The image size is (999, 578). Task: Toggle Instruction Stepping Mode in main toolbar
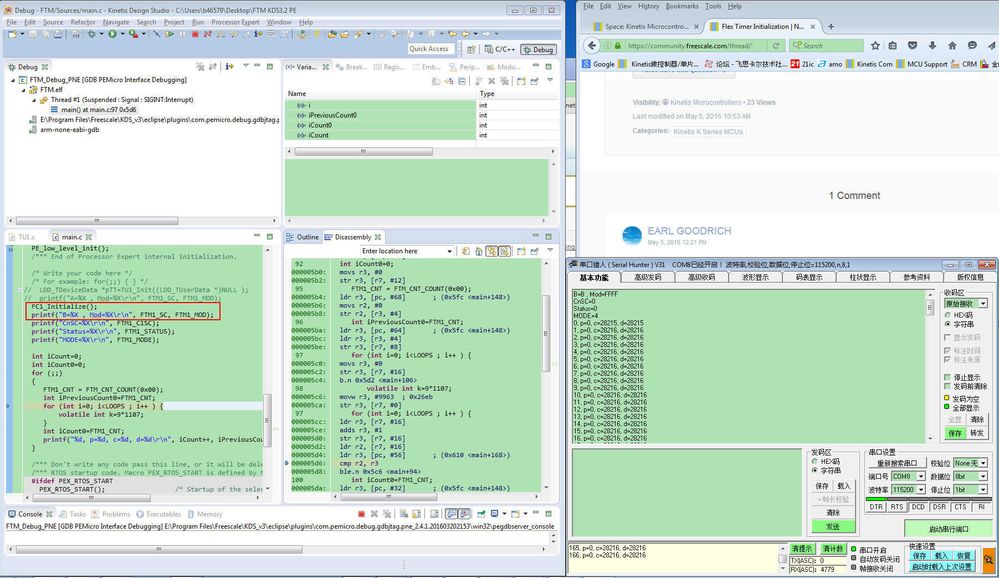[x=258, y=34]
